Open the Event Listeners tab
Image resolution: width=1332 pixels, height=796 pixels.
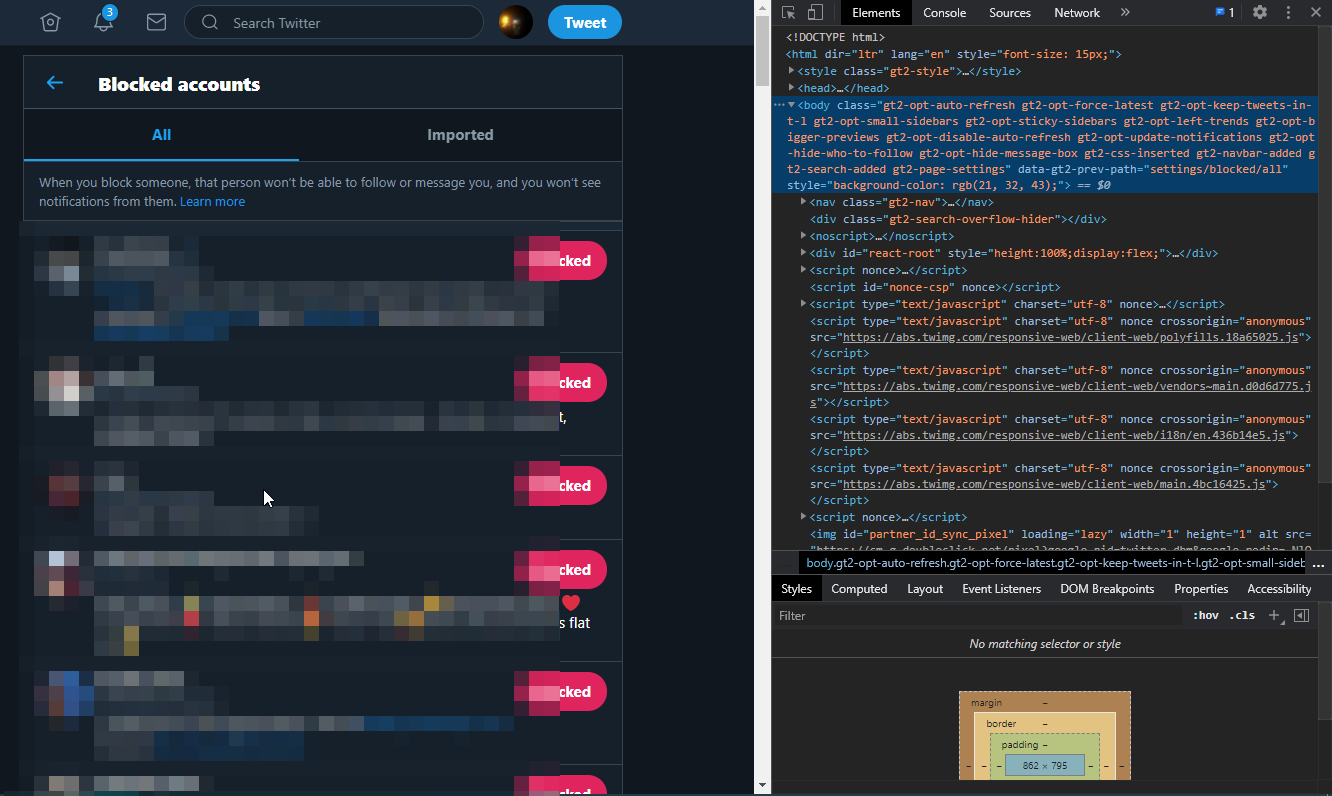pyautogui.click(x=1001, y=589)
